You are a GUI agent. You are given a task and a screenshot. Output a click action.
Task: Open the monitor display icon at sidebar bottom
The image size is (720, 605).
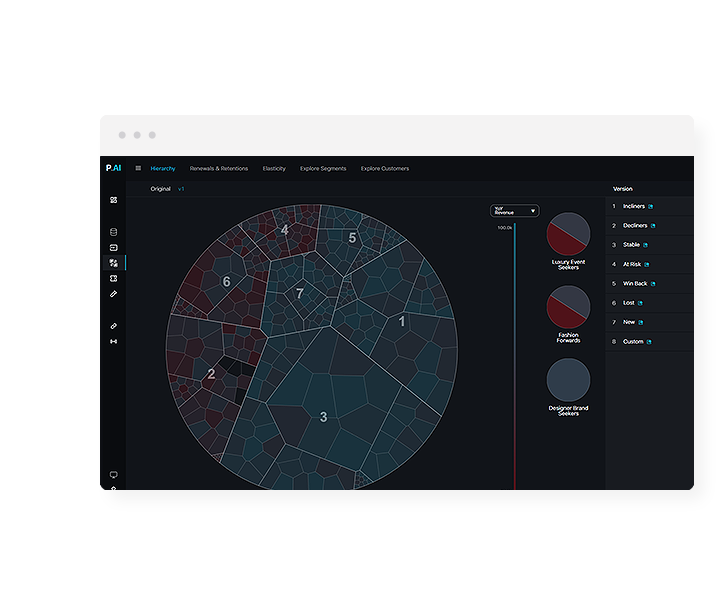[x=113, y=474]
